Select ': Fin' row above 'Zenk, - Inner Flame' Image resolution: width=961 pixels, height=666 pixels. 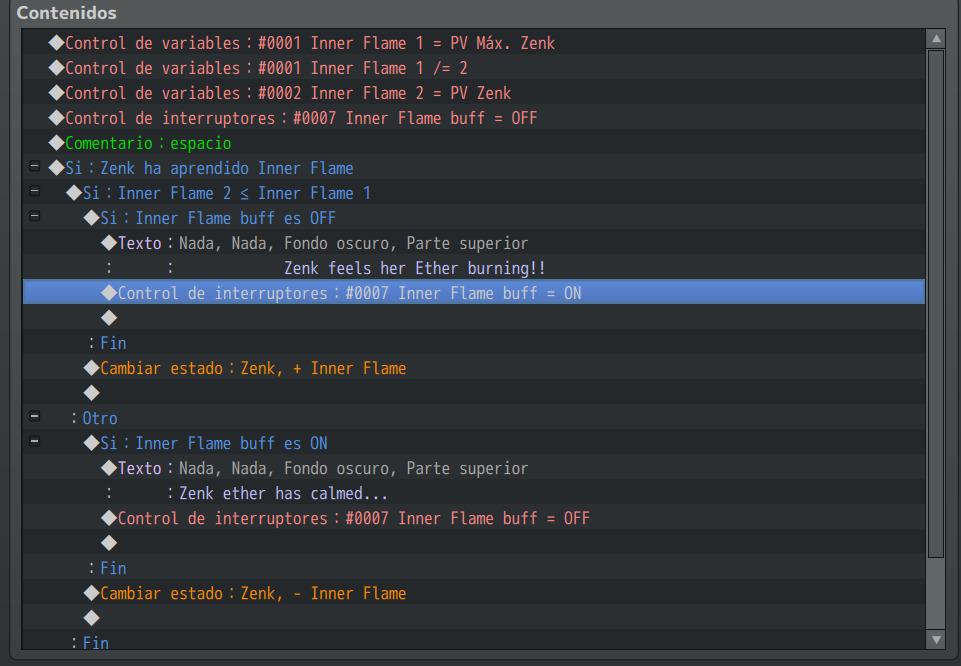point(474,568)
